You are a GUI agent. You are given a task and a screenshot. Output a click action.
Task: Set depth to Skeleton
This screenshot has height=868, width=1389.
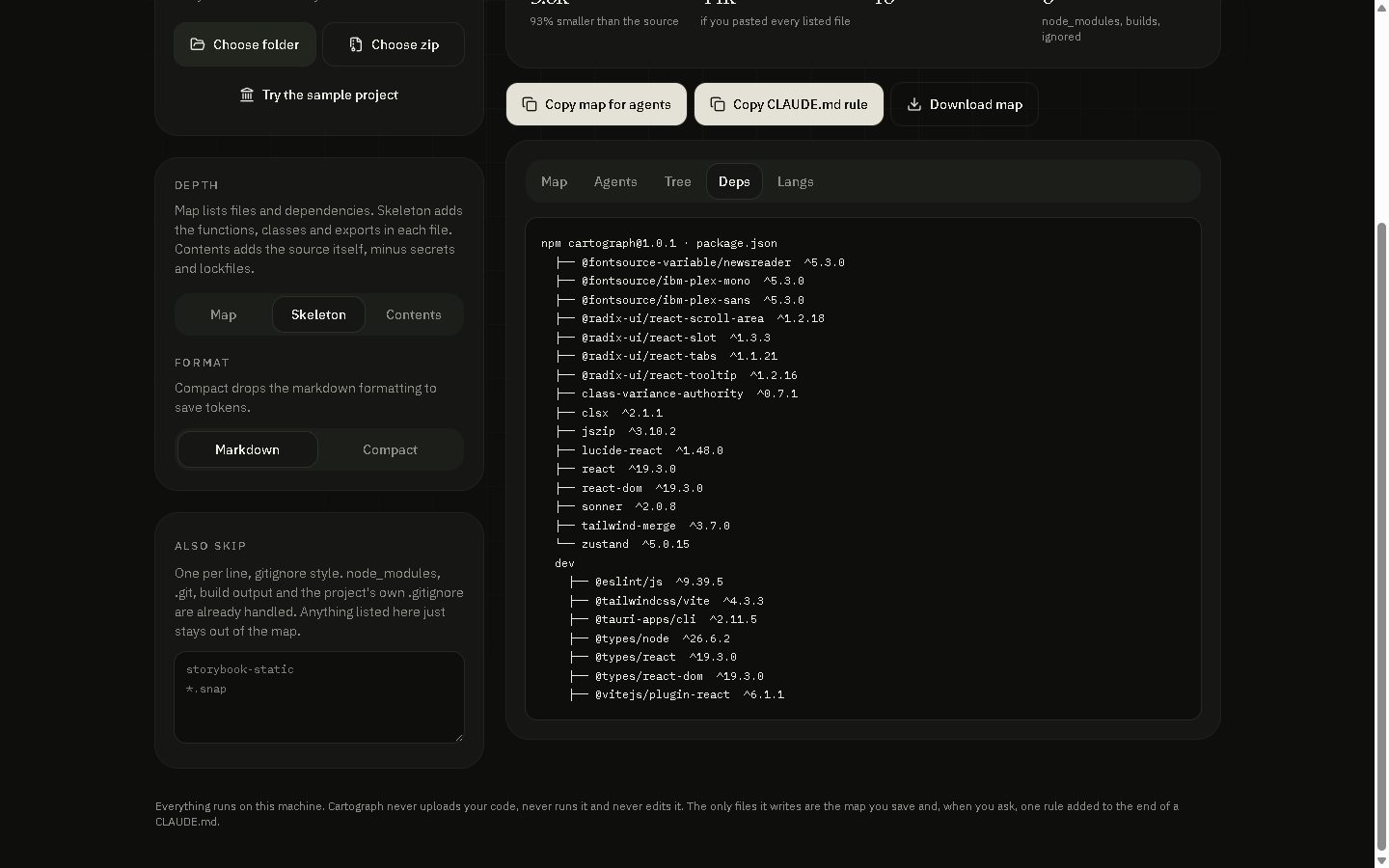coord(318,314)
